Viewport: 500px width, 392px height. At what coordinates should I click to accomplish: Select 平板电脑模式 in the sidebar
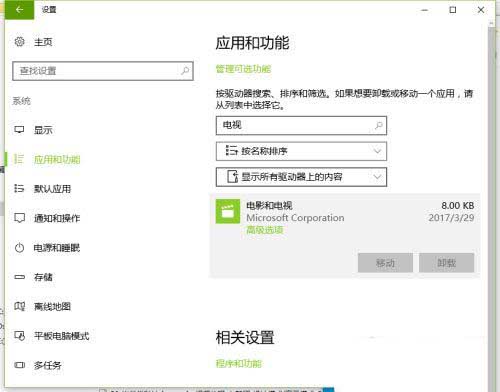[62, 336]
